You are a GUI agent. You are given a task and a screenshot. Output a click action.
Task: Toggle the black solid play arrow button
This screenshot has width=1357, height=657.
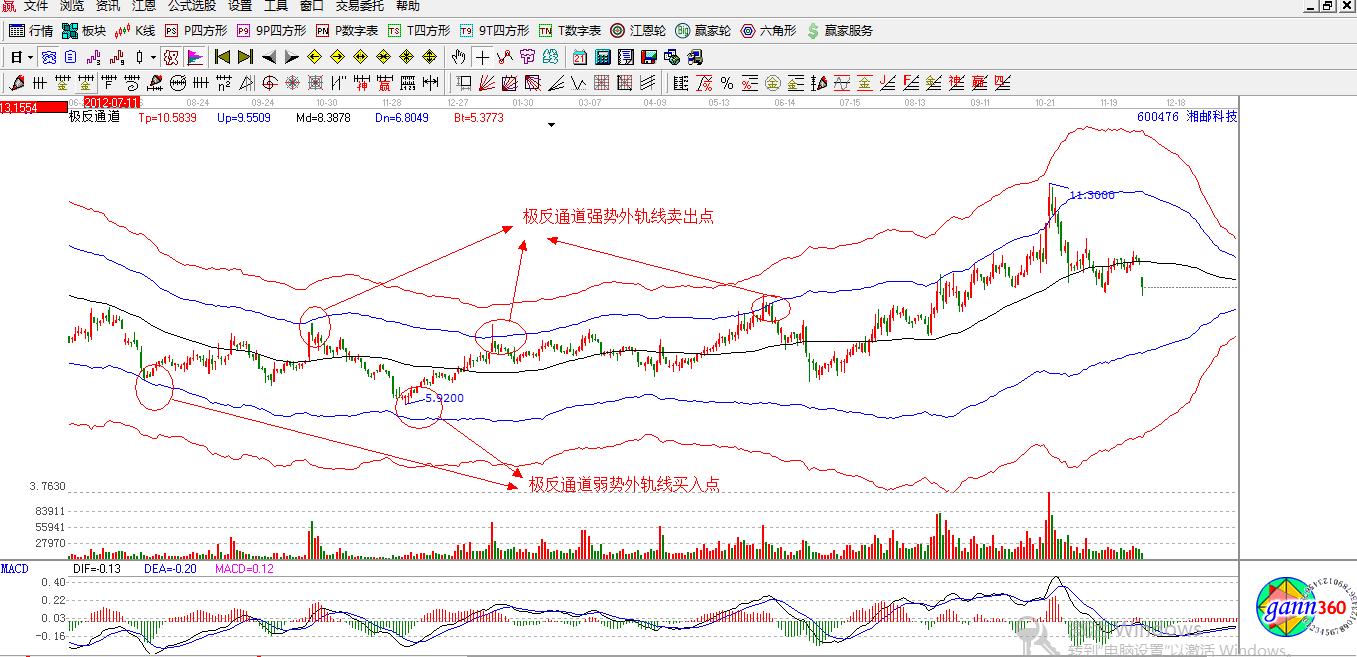[x=291, y=57]
